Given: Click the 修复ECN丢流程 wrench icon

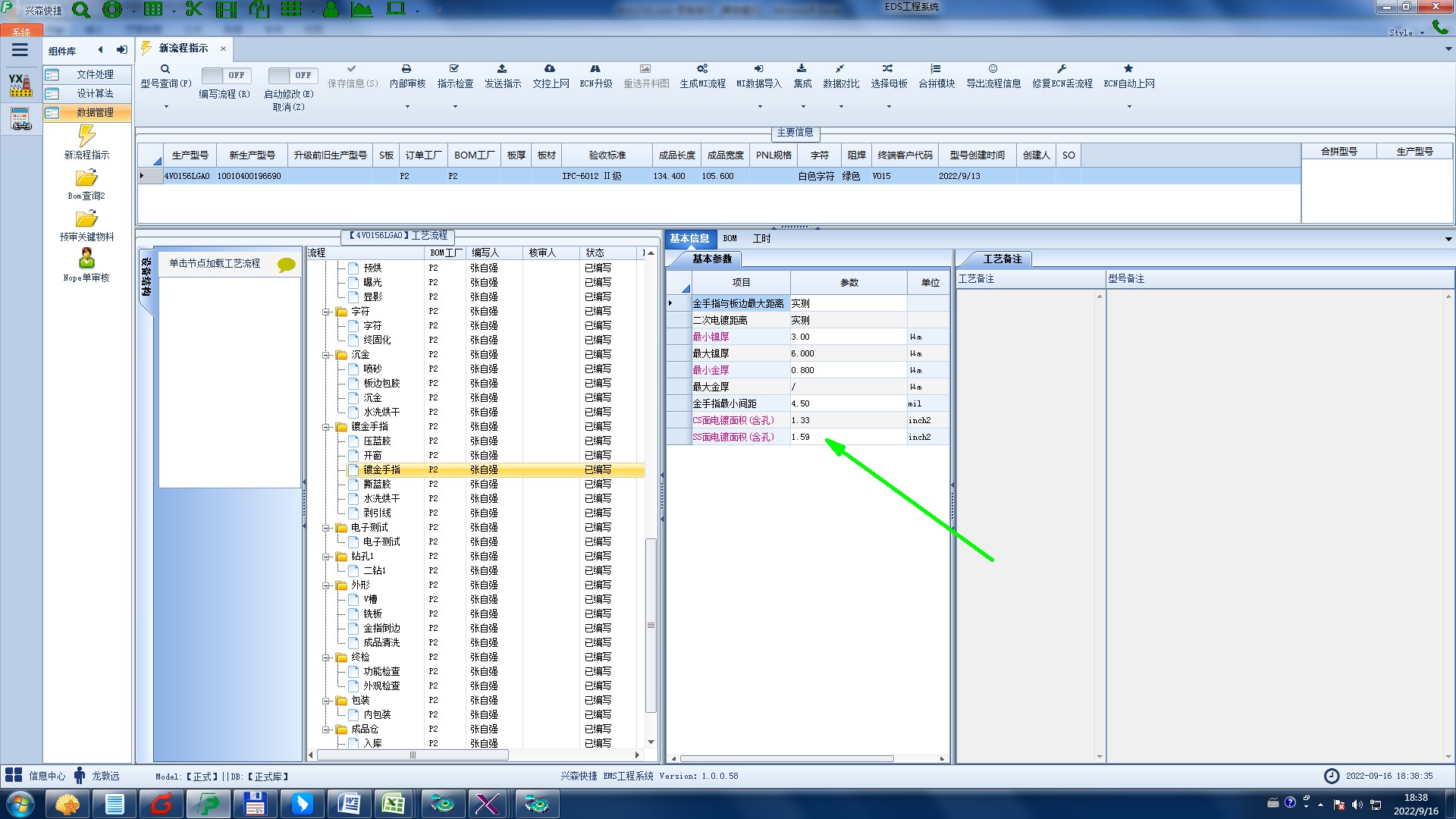Looking at the screenshot, I should coord(1062,69).
